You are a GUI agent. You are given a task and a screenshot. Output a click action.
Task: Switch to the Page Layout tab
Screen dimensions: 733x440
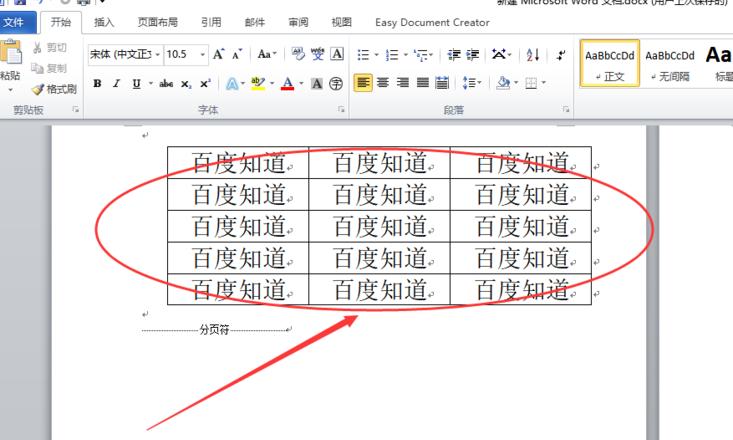tap(158, 22)
